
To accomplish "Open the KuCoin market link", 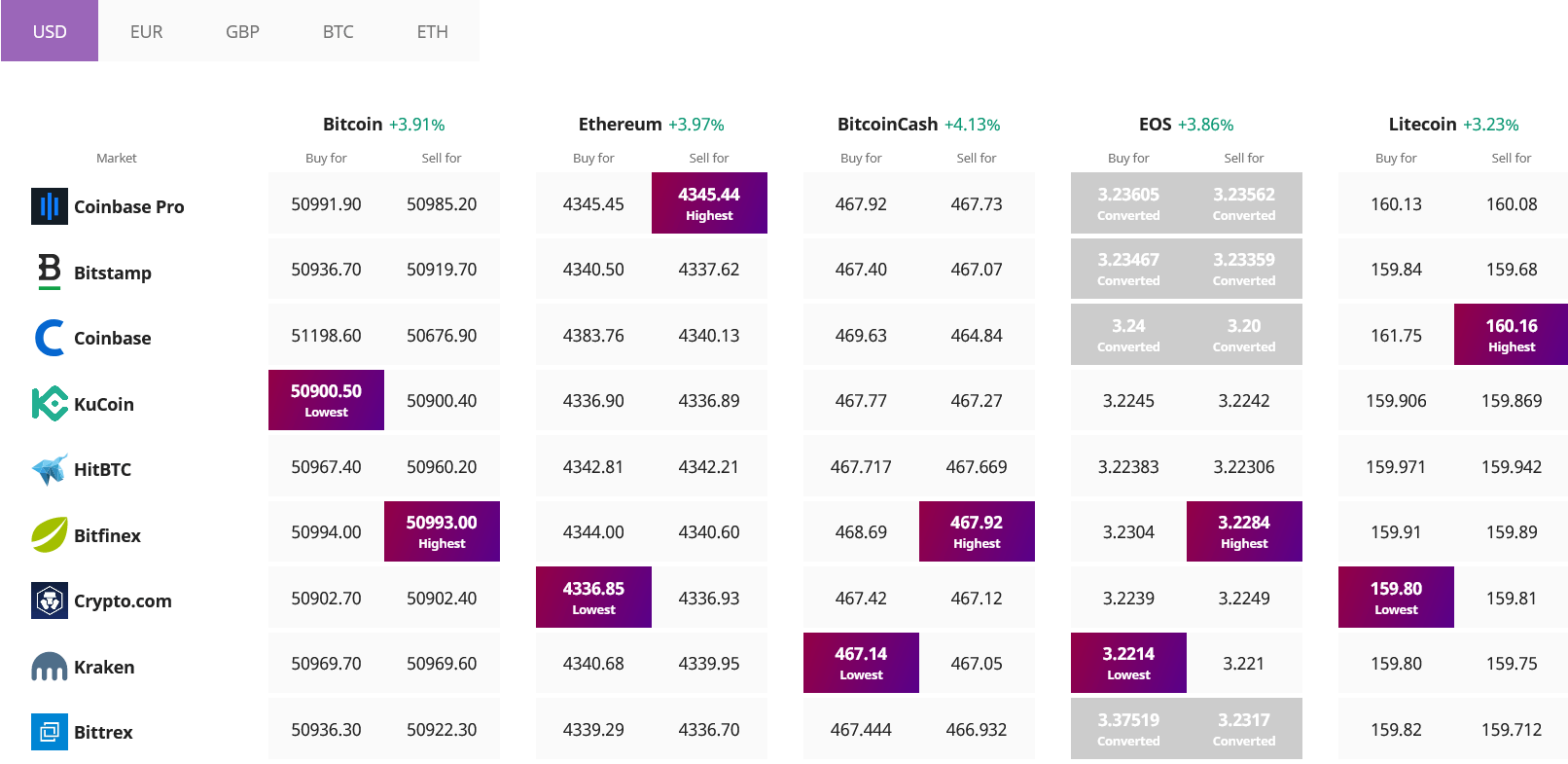I will click(x=104, y=404).
